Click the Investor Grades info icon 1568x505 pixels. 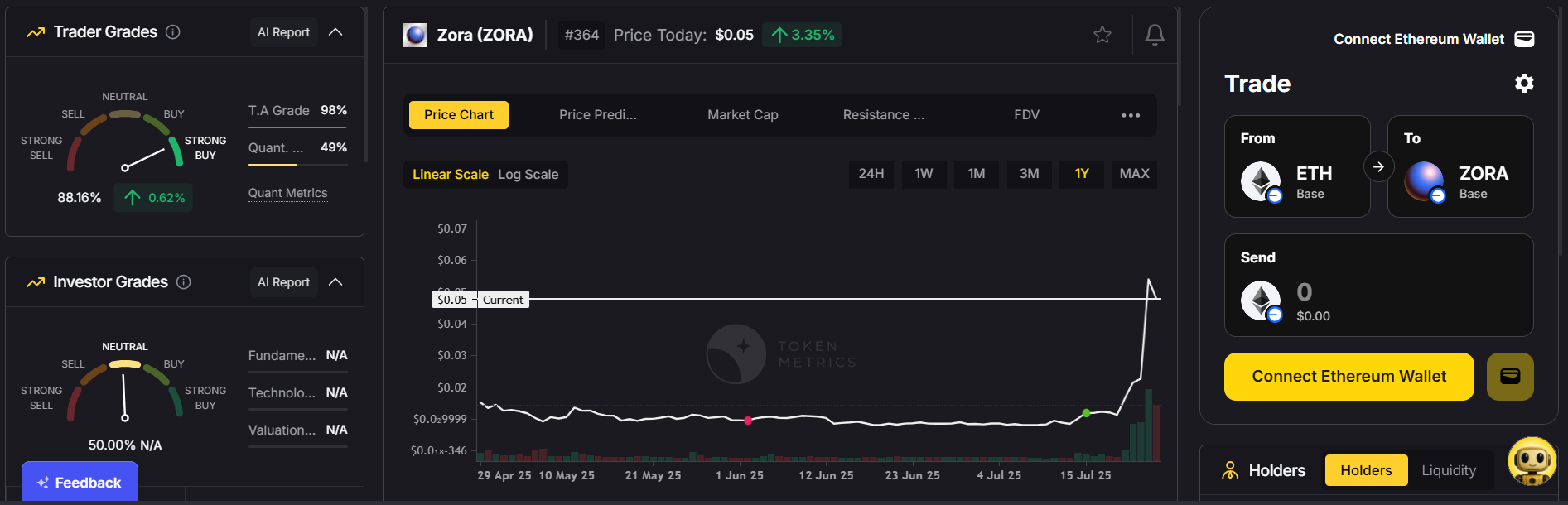[184, 282]
